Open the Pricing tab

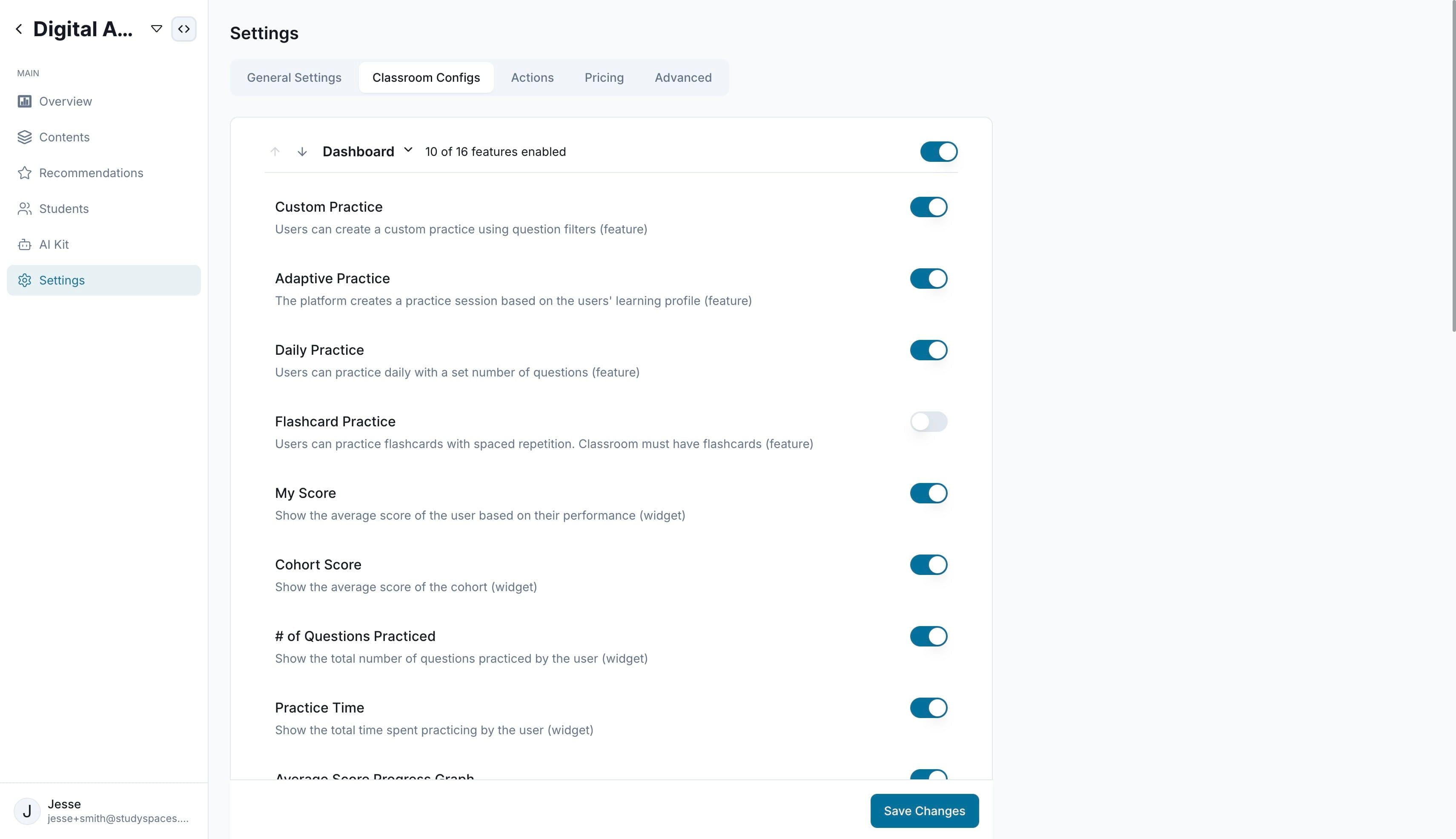(604, 77)
